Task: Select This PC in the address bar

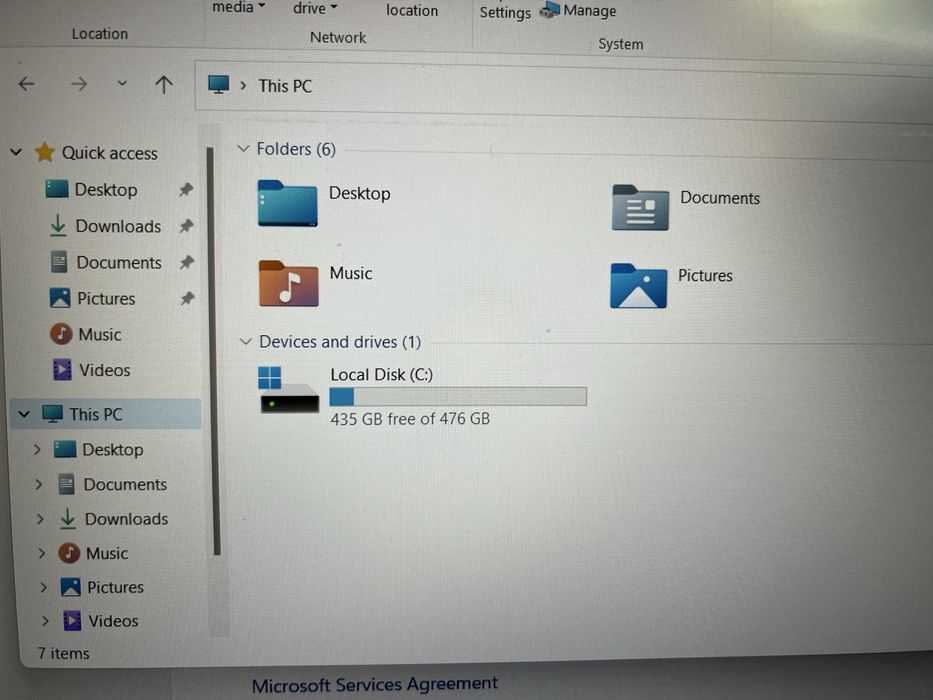Action: 285,86
